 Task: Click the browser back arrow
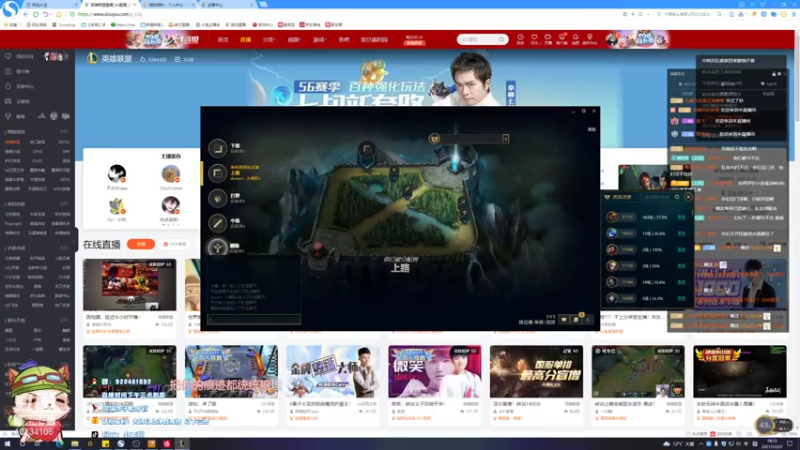(26, 14)
